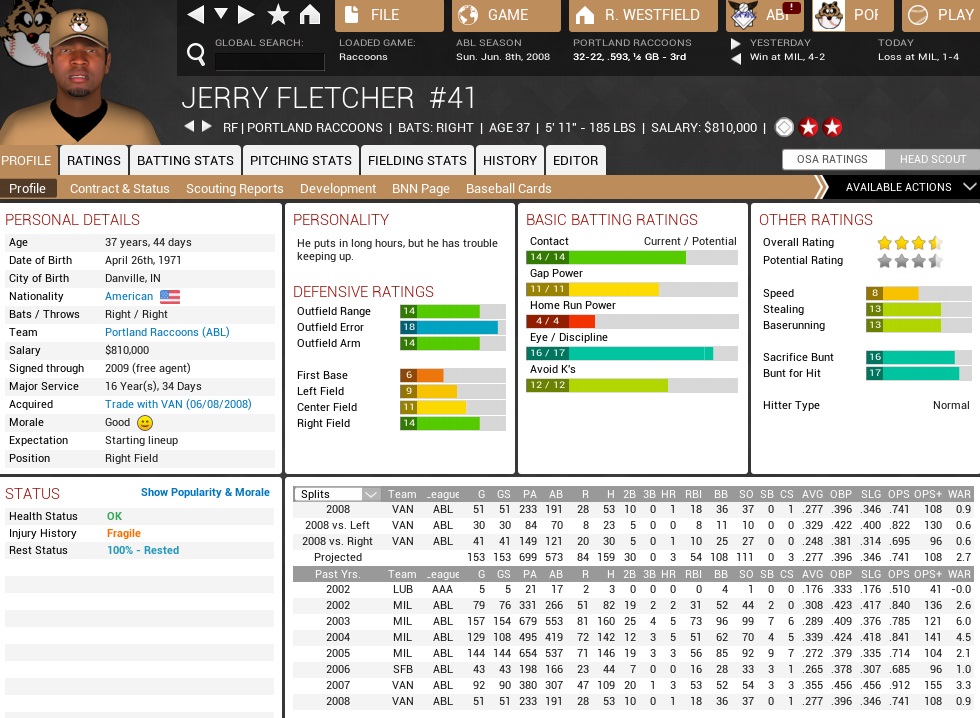Screen dimensions: 980x718
Task: Show previous player with left arrow under name
Action: pyautogui.click(x=189, y=126)
